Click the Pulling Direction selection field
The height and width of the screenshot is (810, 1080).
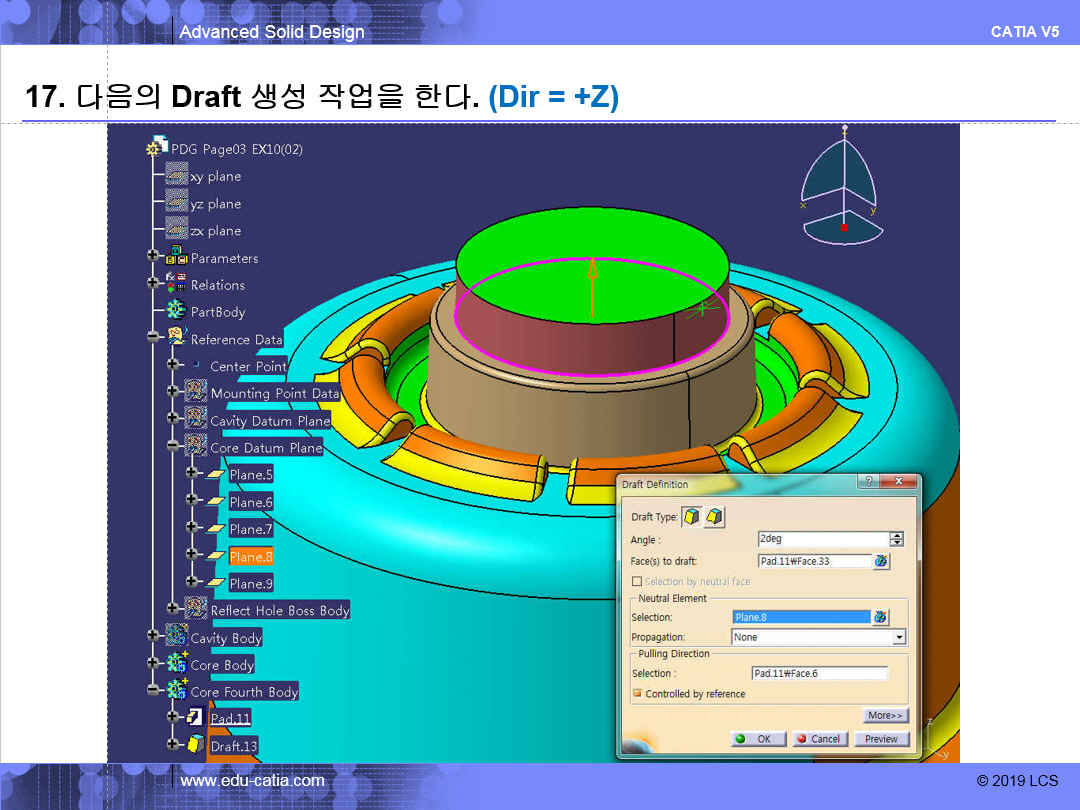[819, 673]
